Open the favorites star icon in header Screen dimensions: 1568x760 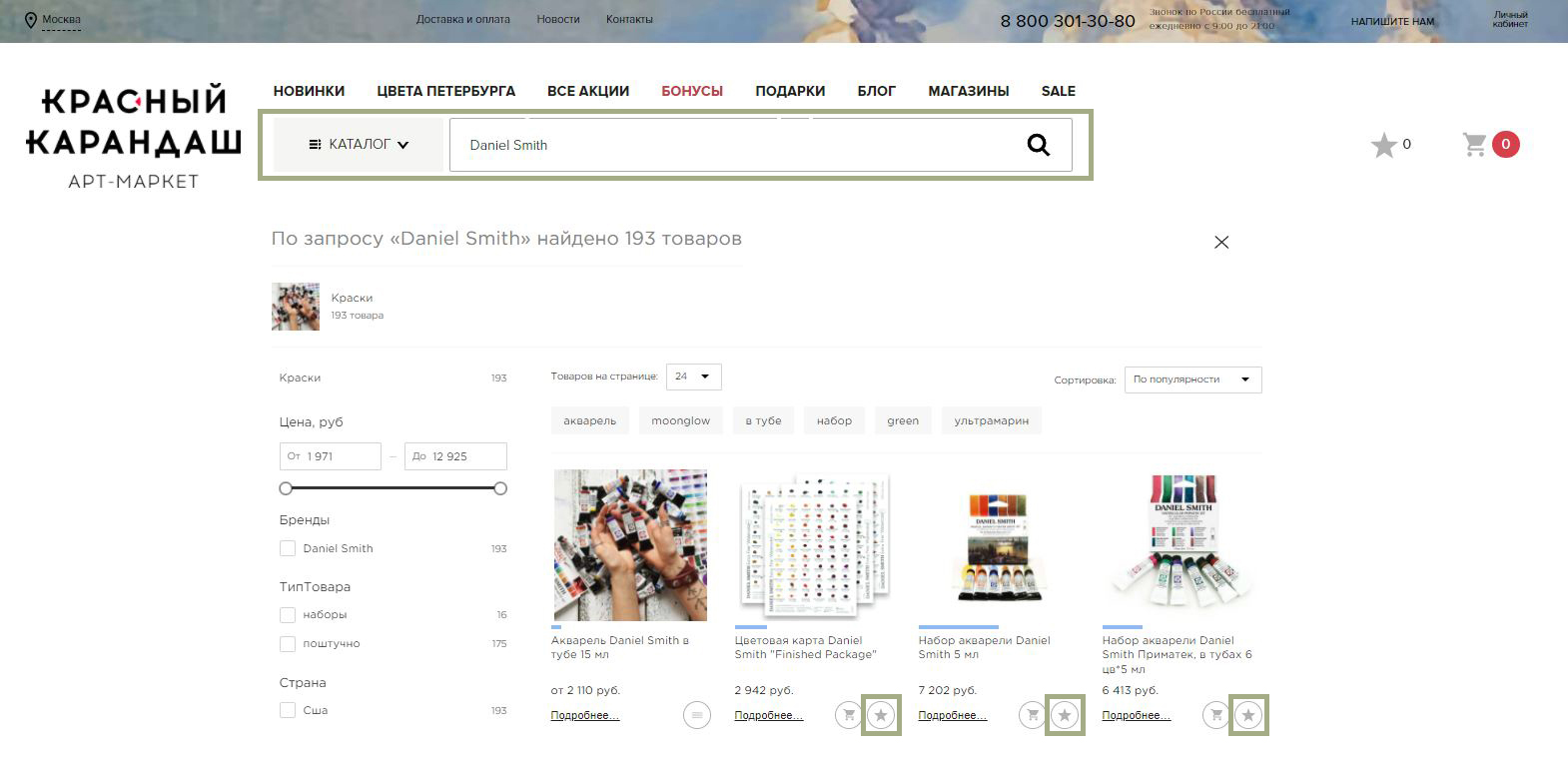pos(1383,145)
